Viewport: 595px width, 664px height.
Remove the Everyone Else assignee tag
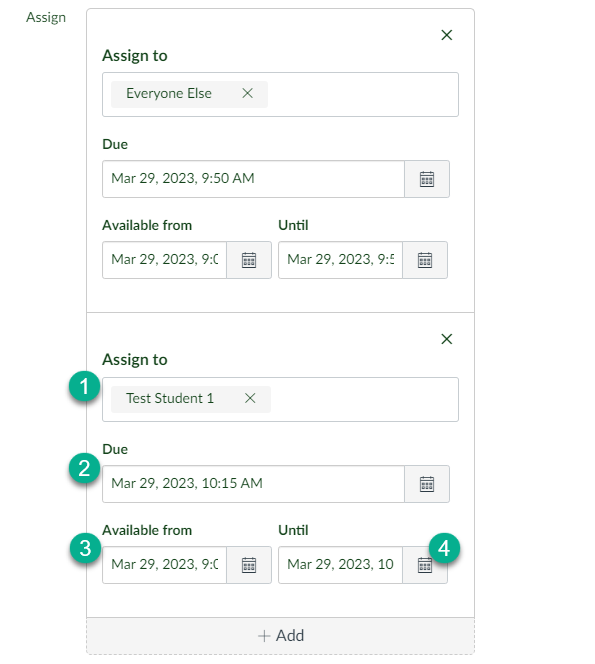coord(247,93)
